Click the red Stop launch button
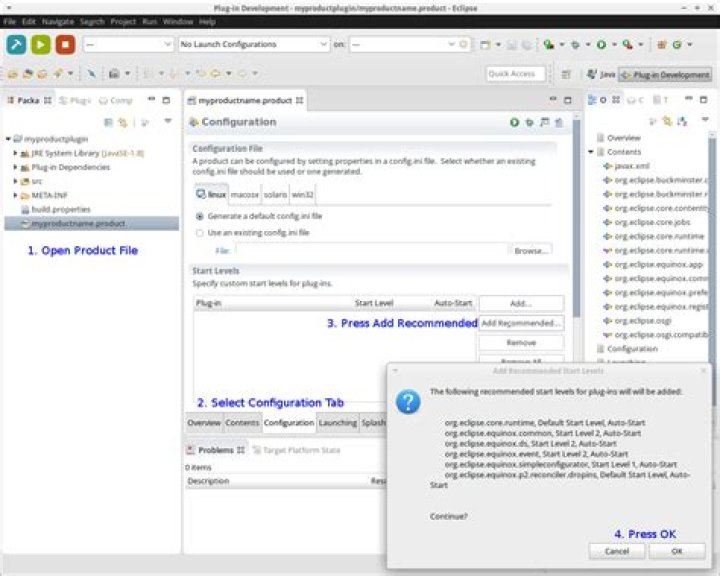The image size is (720, 576). [x=65, y=45]
